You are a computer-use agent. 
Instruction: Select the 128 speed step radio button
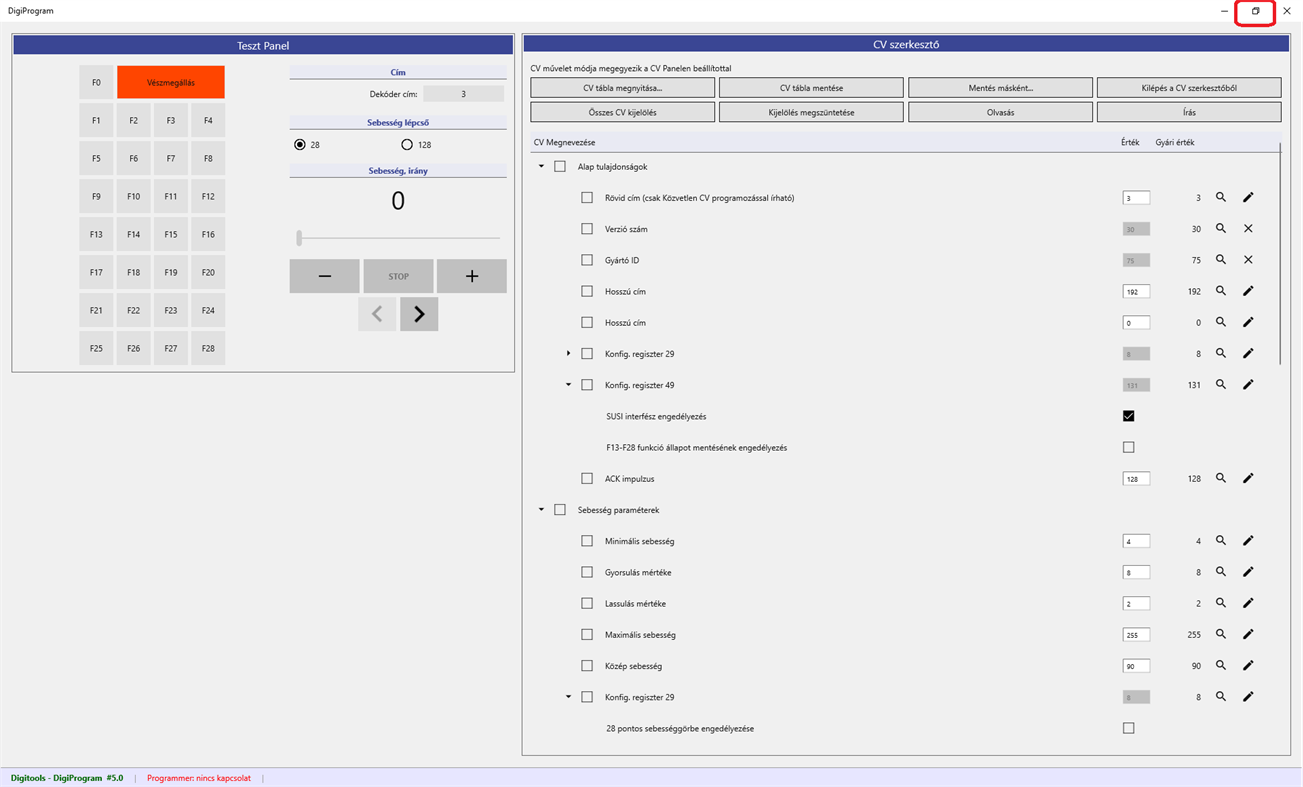click(407, 143)
